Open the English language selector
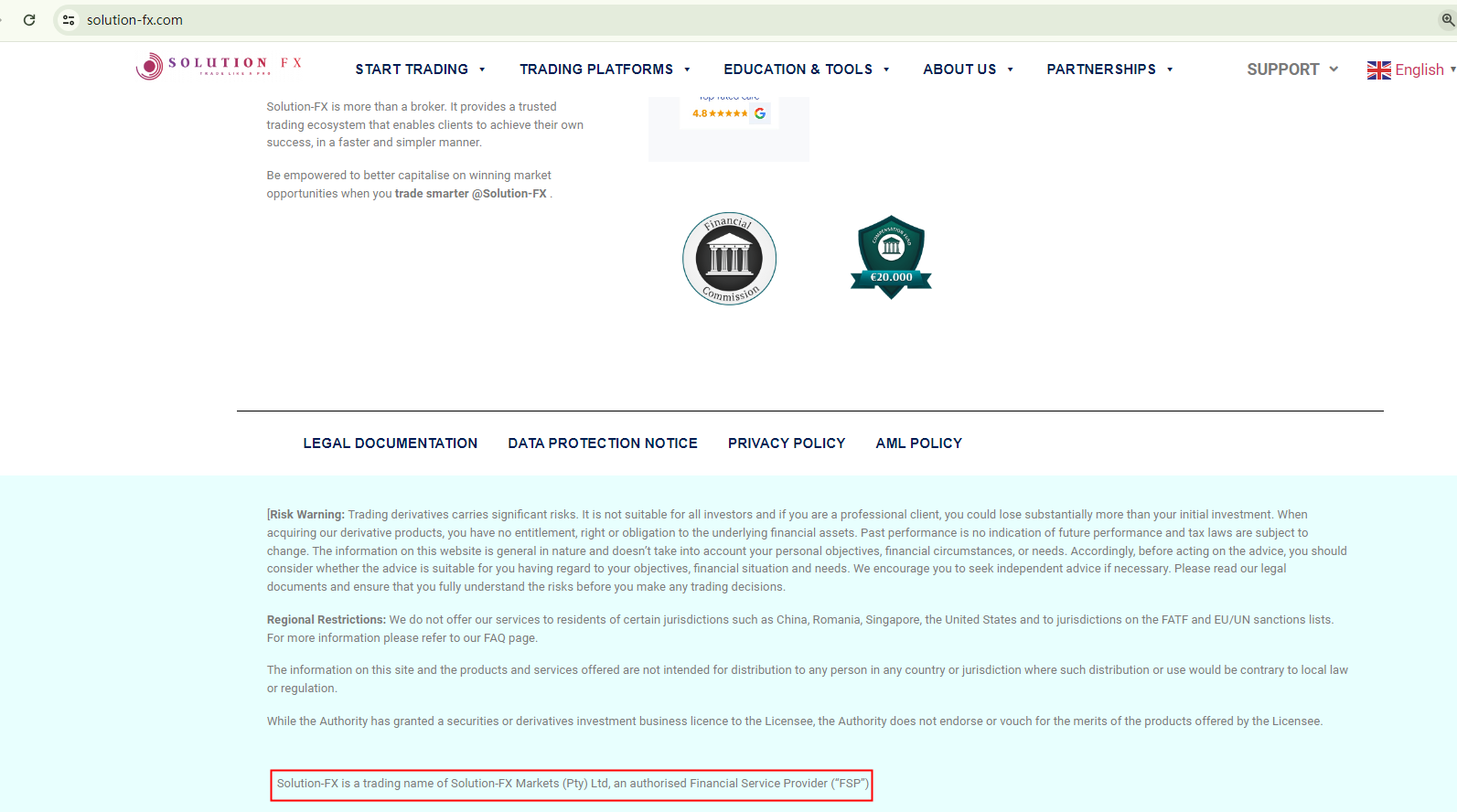Screen dimensions: 1457x812 pos(1411,69)
